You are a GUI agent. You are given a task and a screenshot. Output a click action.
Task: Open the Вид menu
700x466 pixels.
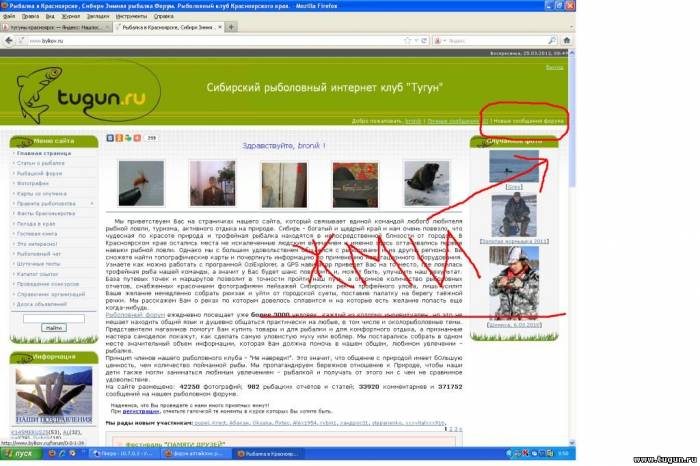pos(50,16)
